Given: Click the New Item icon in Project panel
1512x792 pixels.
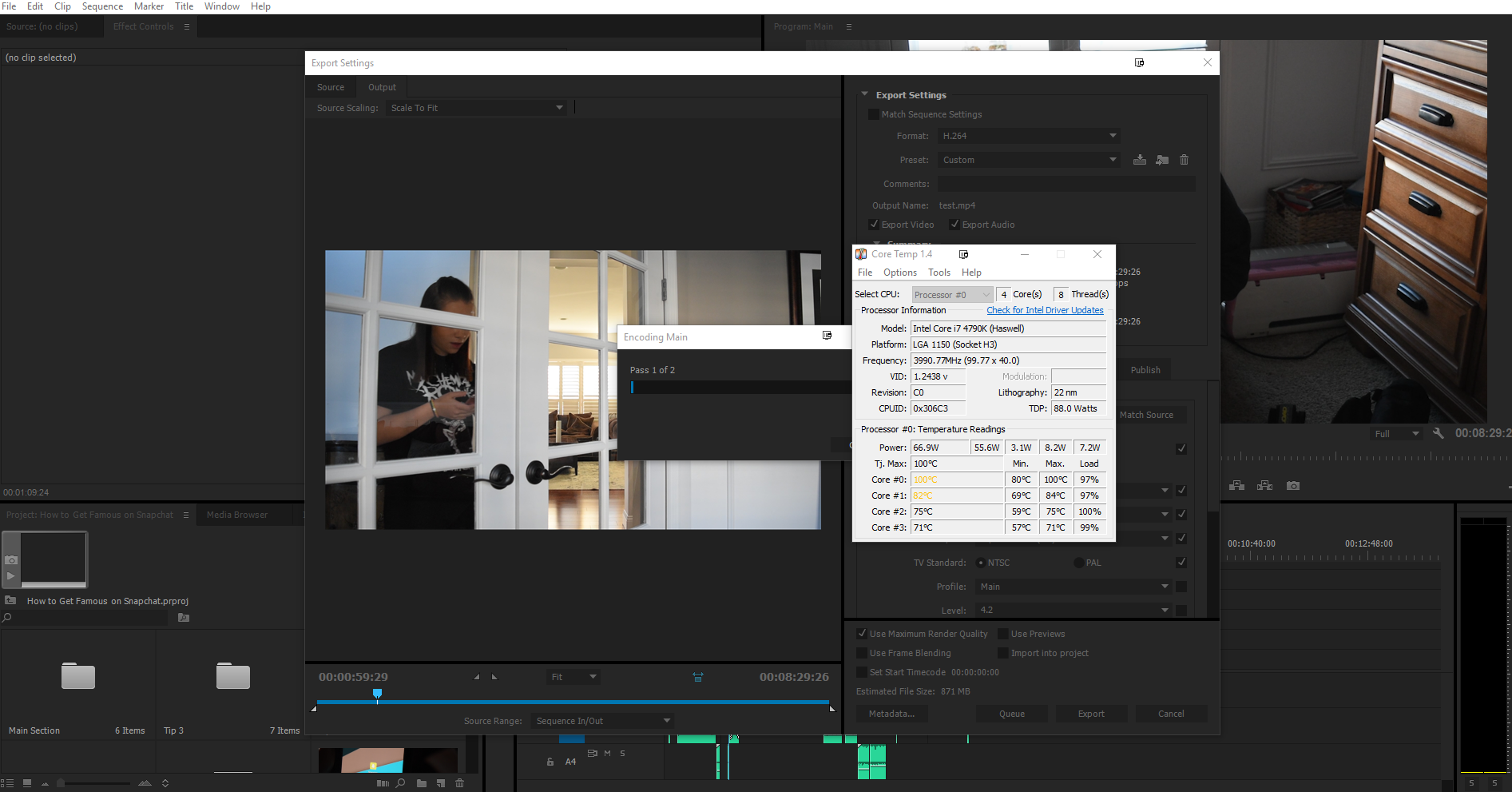Looking at the screenshot, I should point(441,783).
